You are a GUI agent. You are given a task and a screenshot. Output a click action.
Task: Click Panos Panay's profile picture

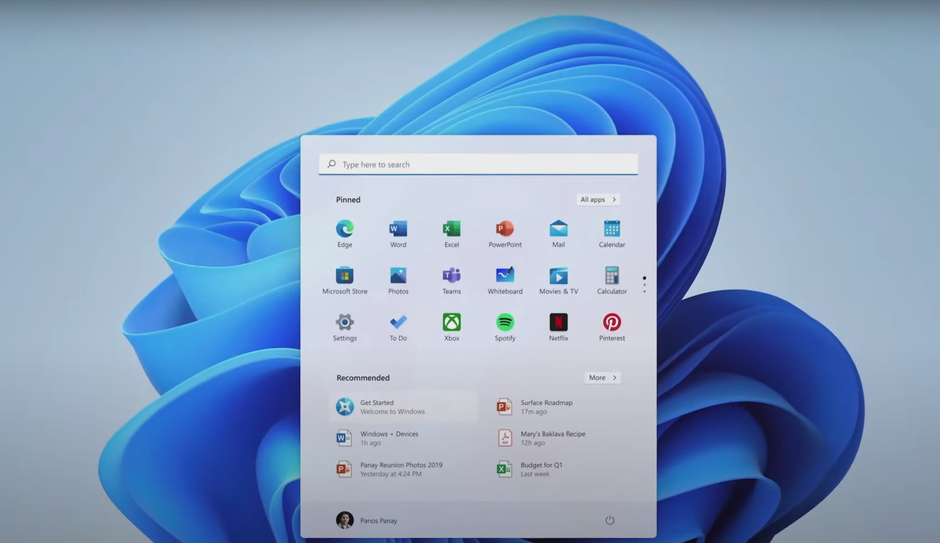(x=345, y=520)
